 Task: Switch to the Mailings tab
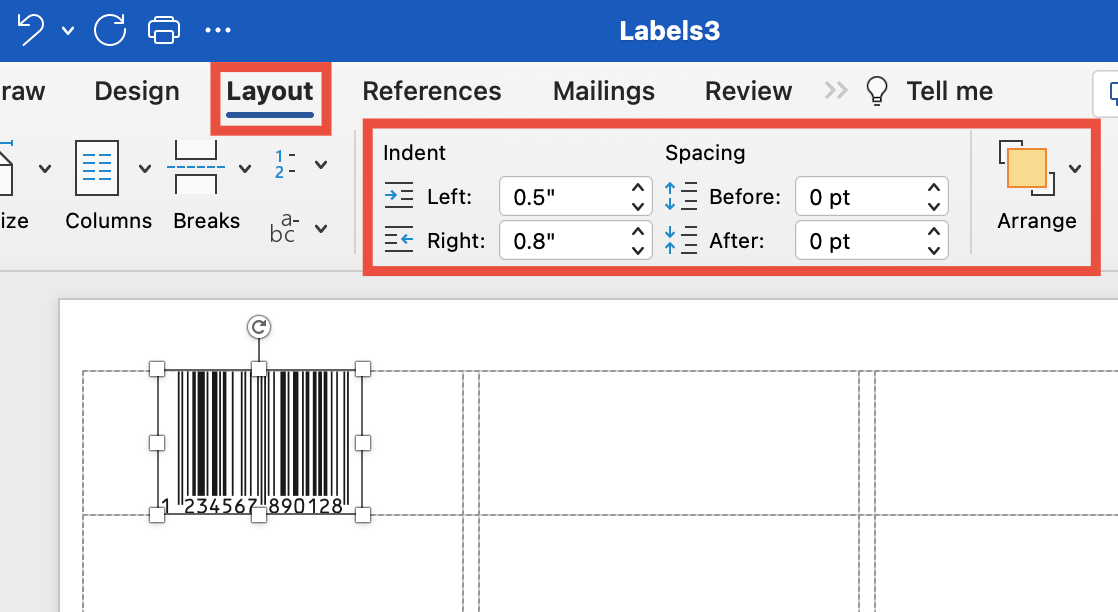[x=604, y=91]
